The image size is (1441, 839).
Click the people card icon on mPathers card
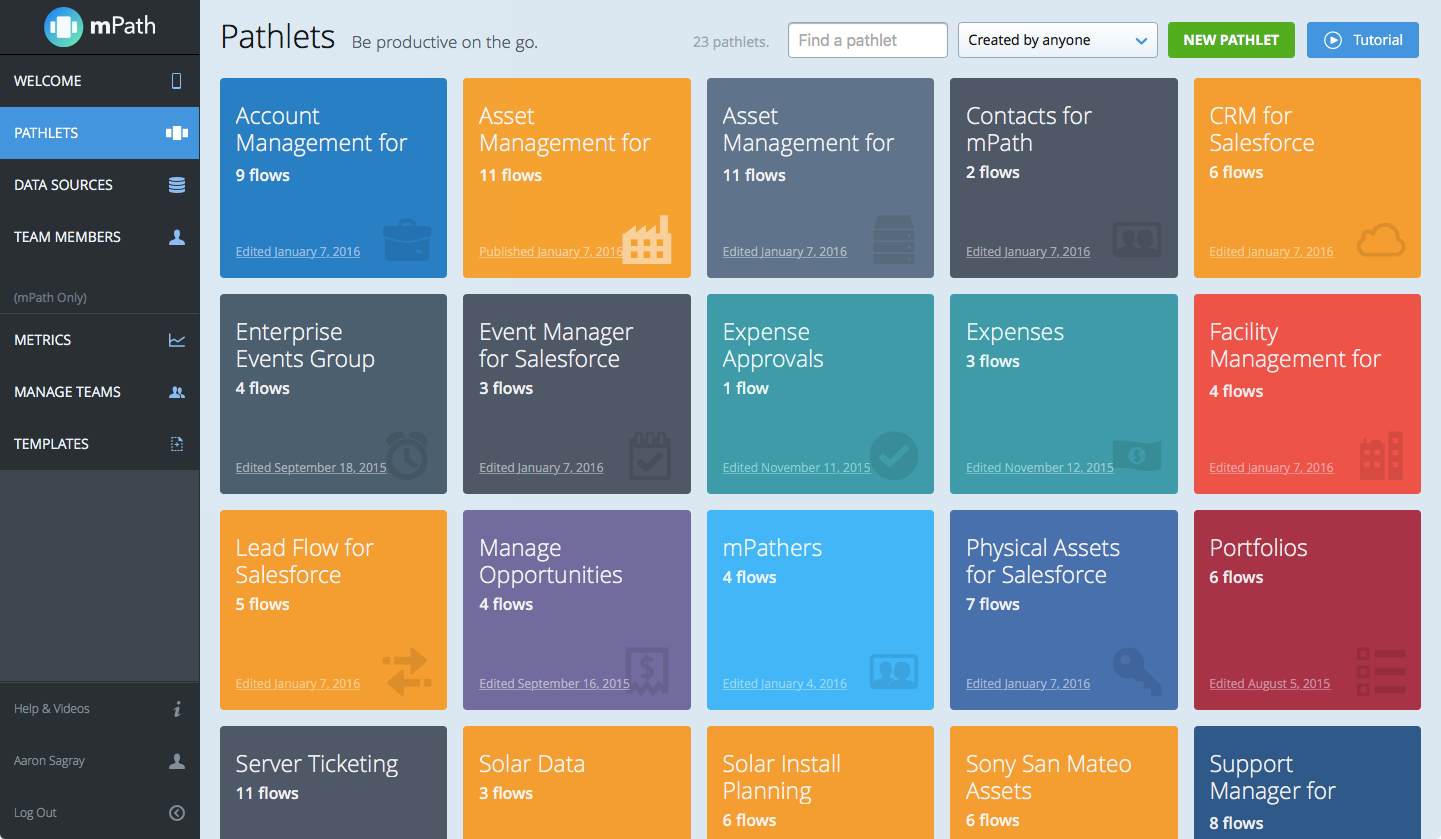tap(894, 671)
